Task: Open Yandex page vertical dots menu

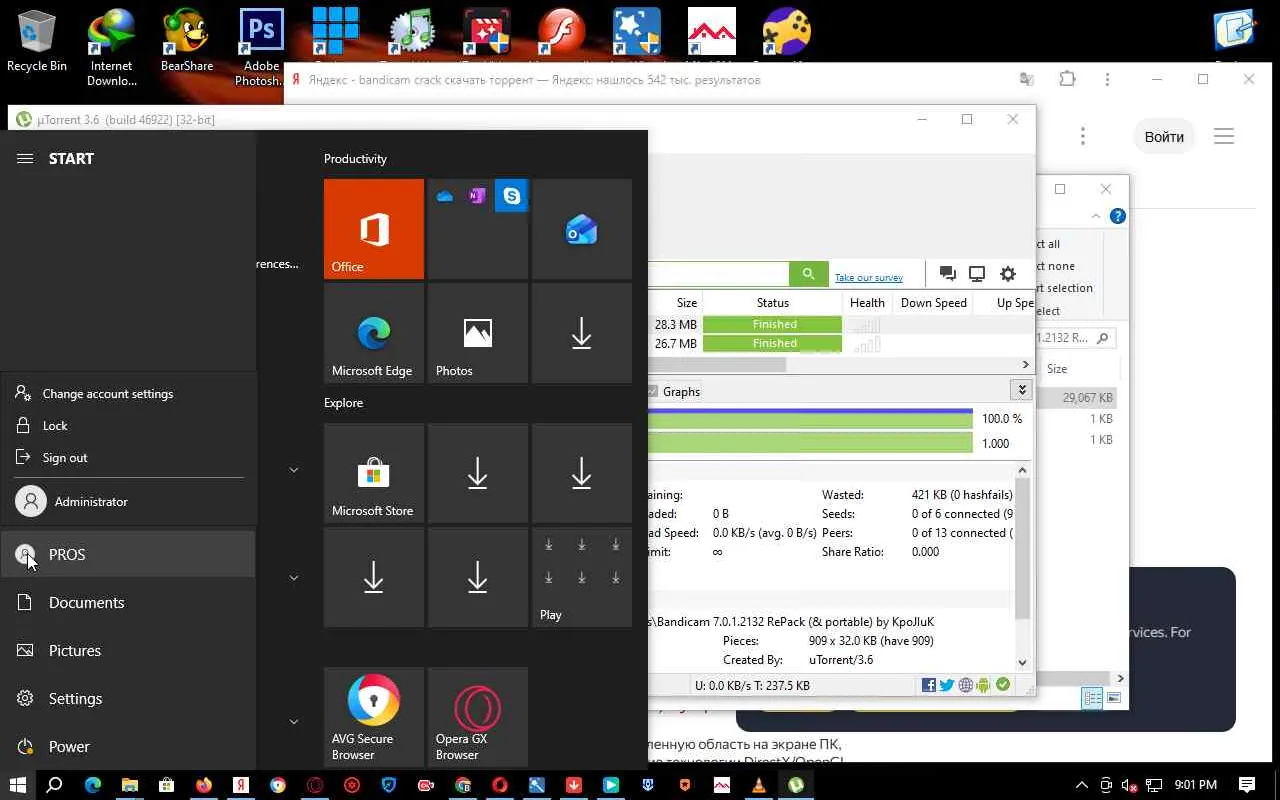Action: [1083, 137]
